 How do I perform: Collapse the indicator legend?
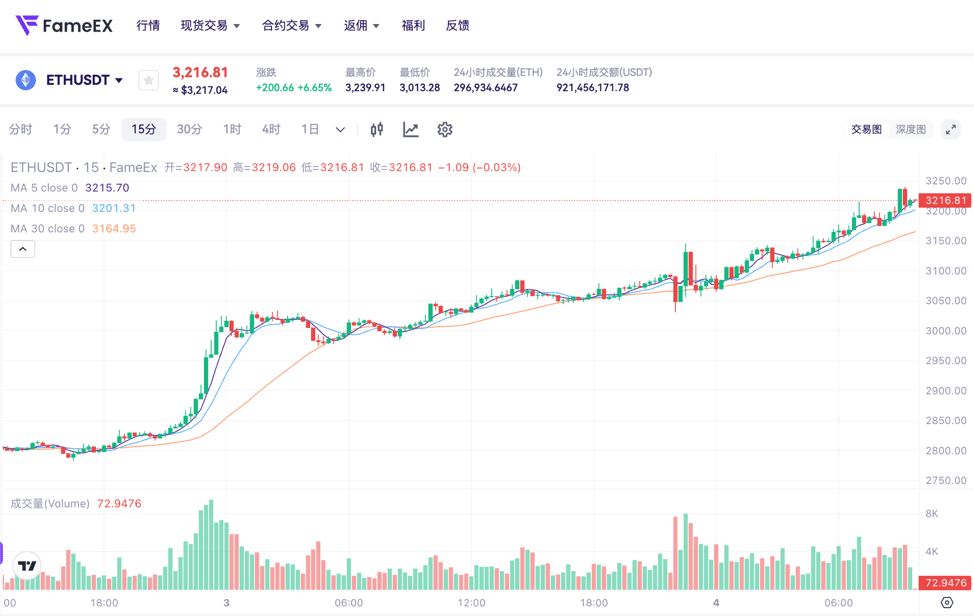(22, 249)
